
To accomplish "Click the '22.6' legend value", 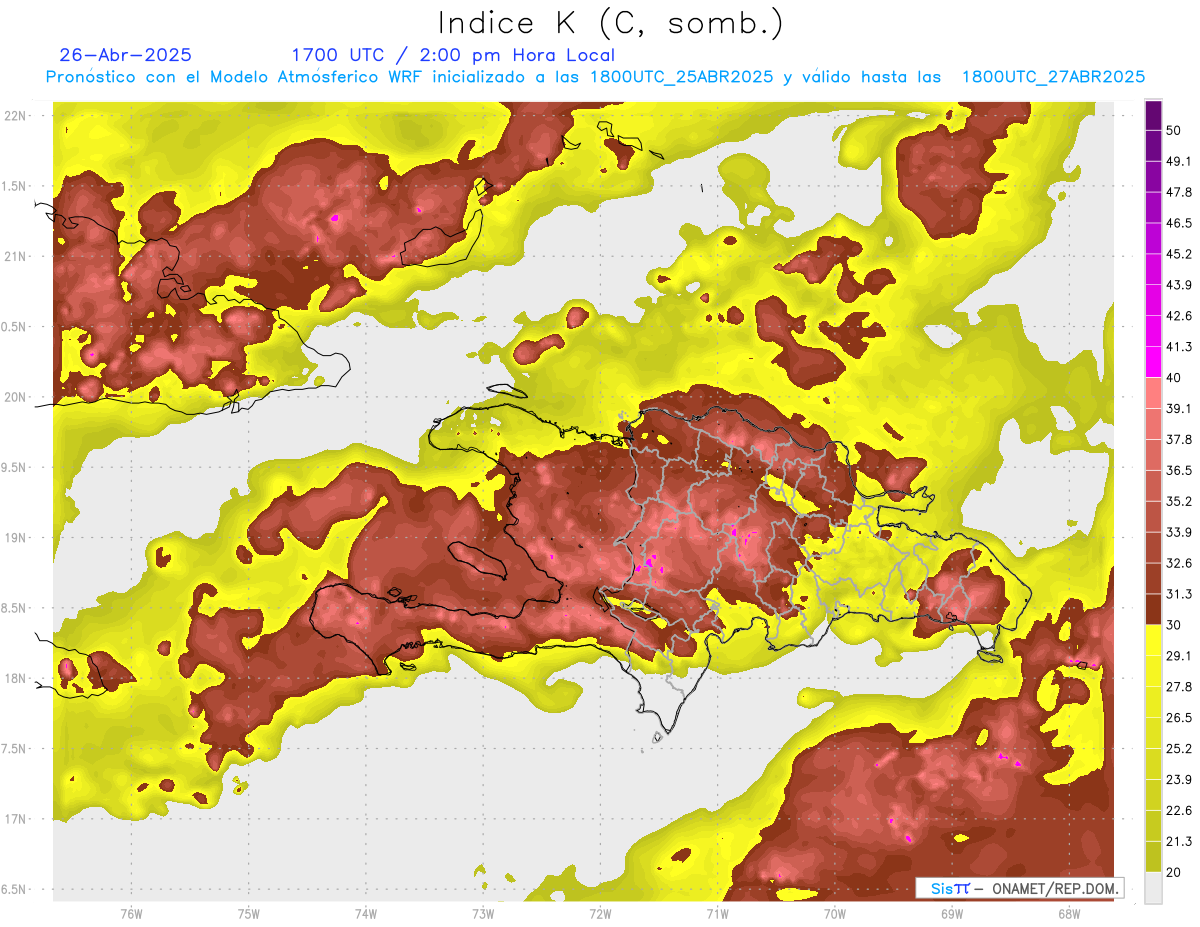I will 1179,810.
